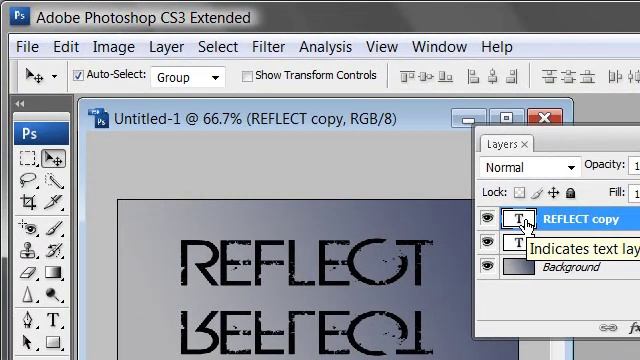Select the Dodge tool
This screenshot has width=640, height=360.
[x=53, y=294]
